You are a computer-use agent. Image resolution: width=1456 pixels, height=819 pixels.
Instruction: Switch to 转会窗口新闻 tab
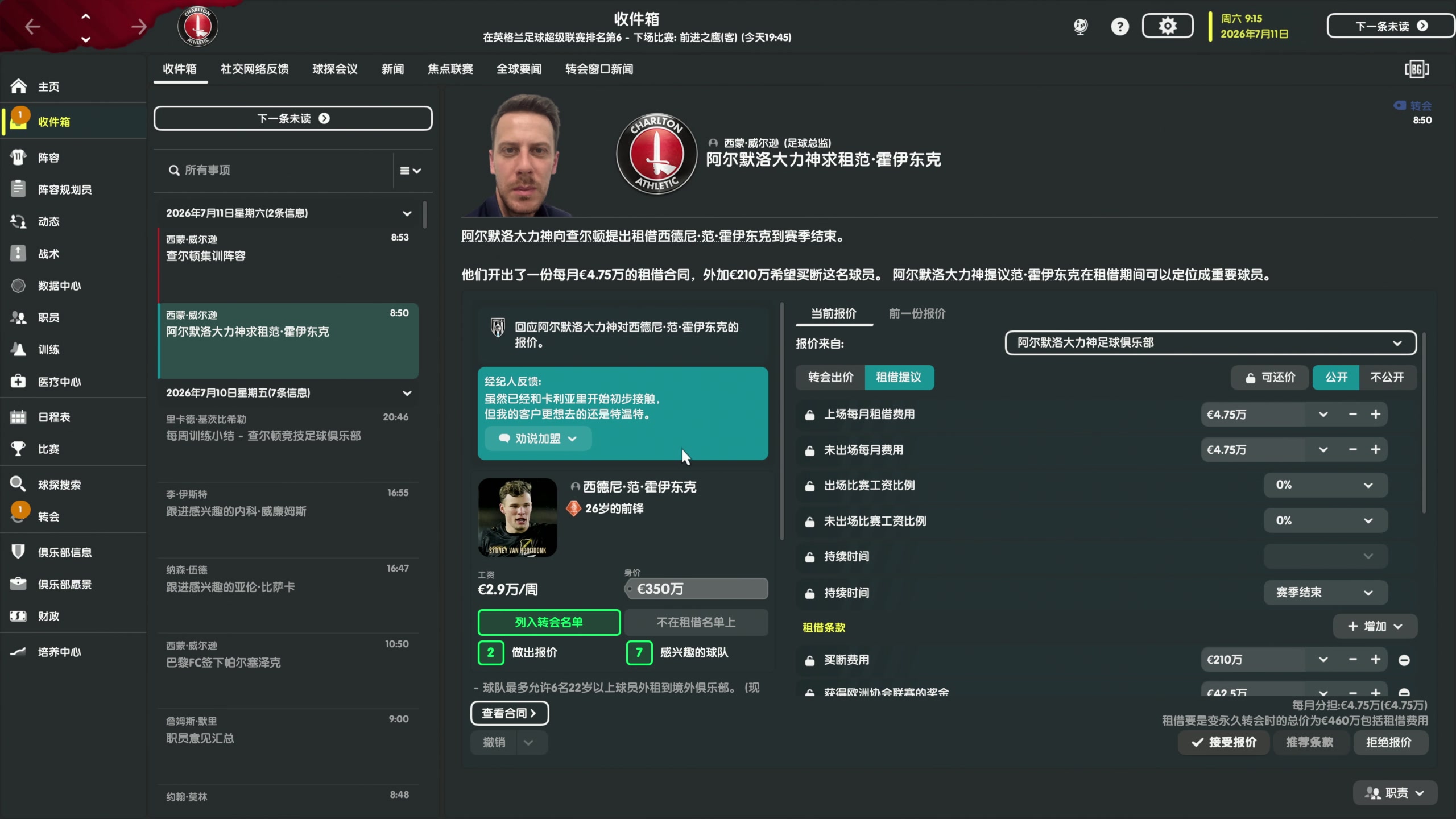coord(599,69)
